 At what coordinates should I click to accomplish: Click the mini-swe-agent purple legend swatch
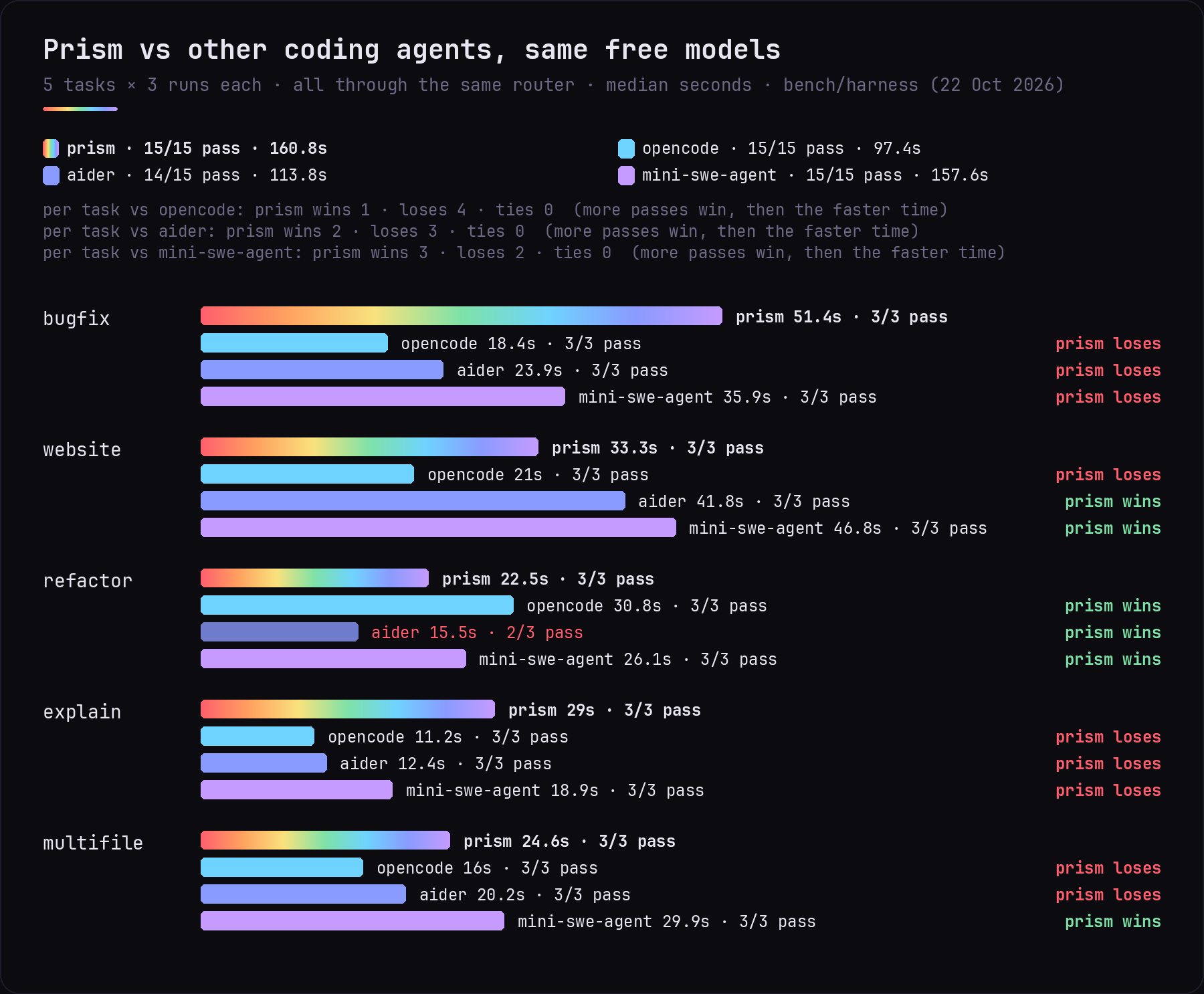pyautogui.click(x=626, y=175)
